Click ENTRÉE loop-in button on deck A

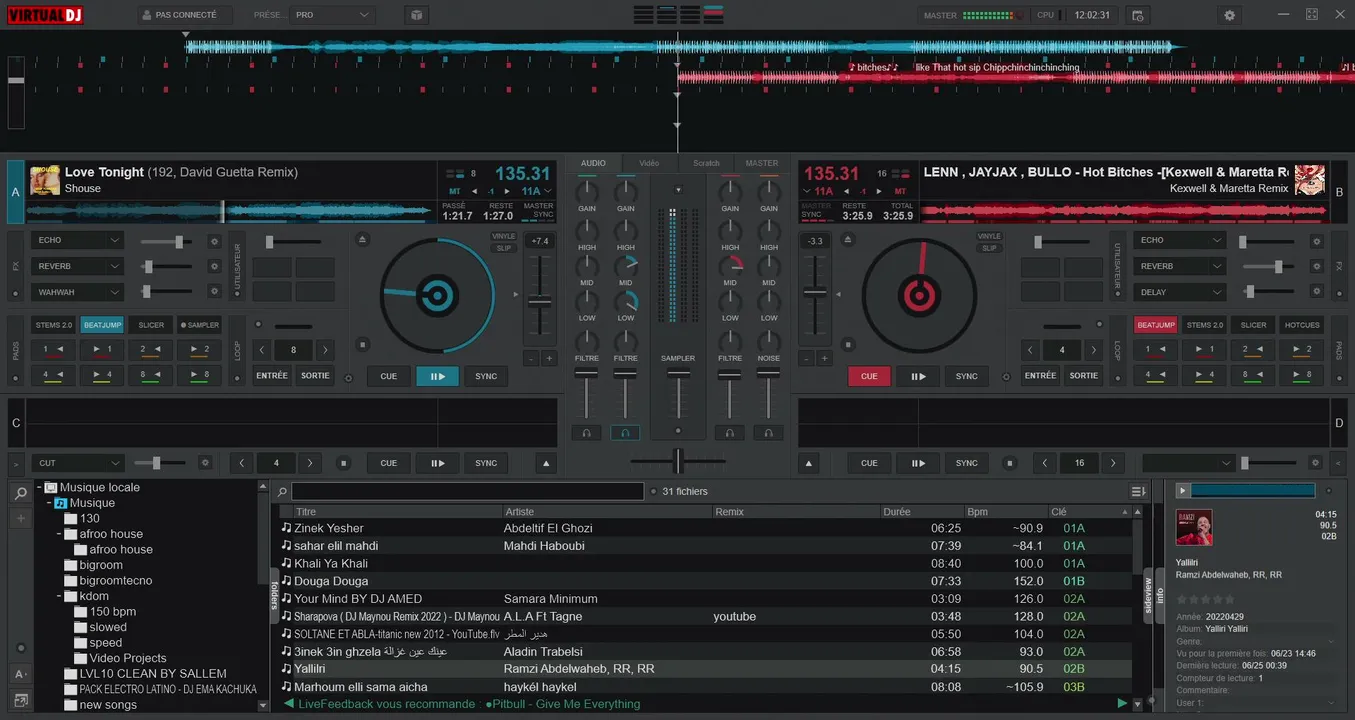(272, 376)
